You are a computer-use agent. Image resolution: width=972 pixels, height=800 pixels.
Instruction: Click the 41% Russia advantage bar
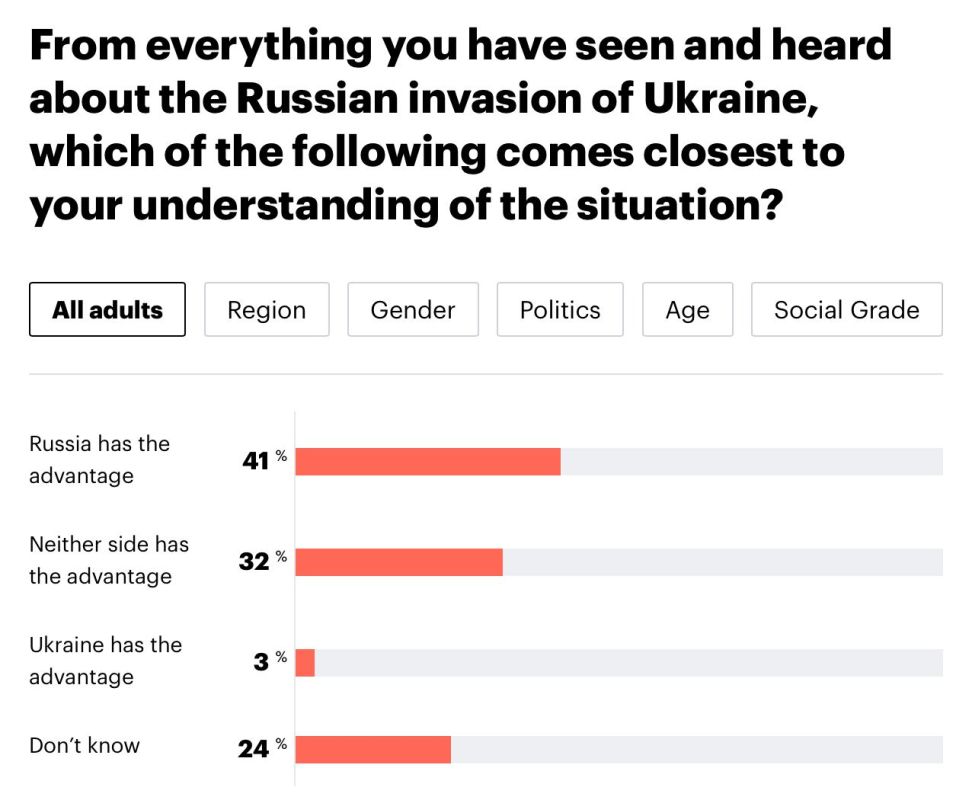pyautogui.click(x=428, y=462)
